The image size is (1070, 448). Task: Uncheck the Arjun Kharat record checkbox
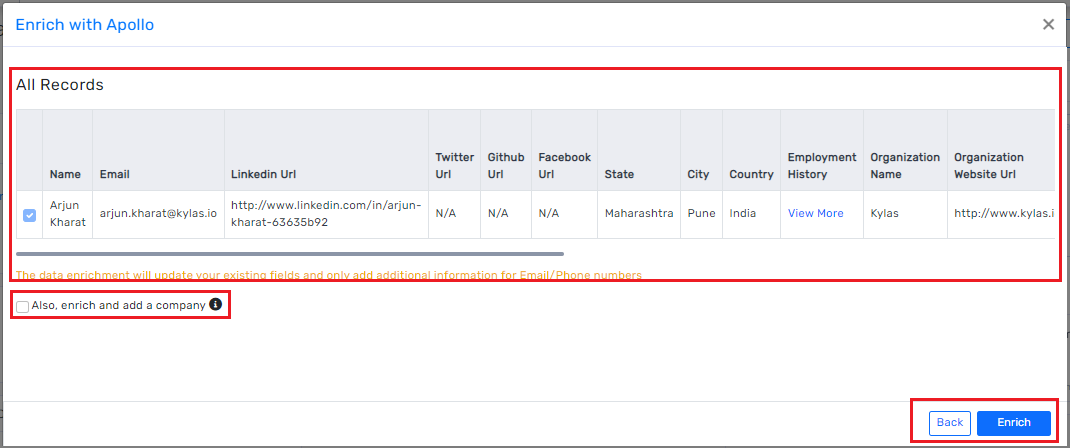pyautogui.click(x=29, y=215)
